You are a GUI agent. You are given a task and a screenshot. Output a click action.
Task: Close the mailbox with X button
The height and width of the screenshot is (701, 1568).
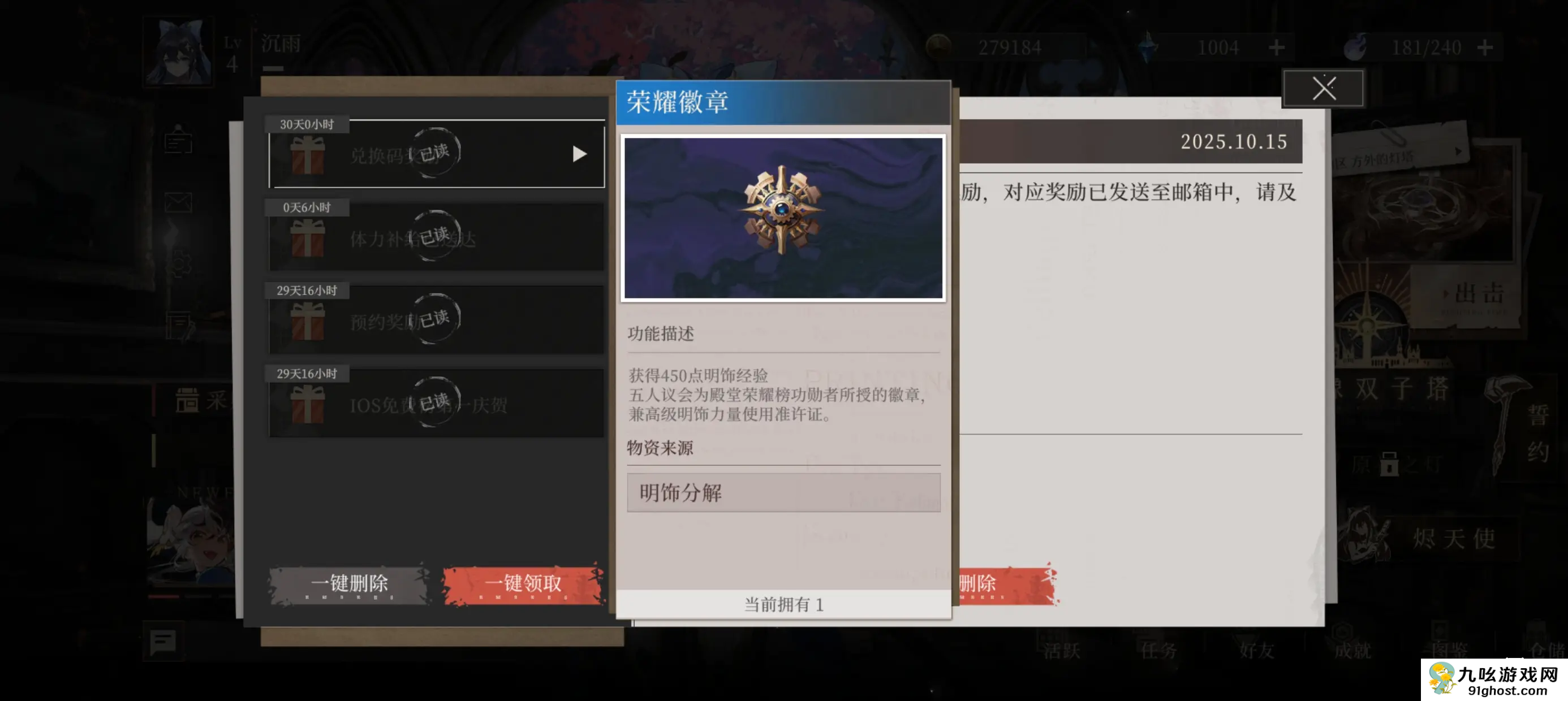pos(1323,88)
